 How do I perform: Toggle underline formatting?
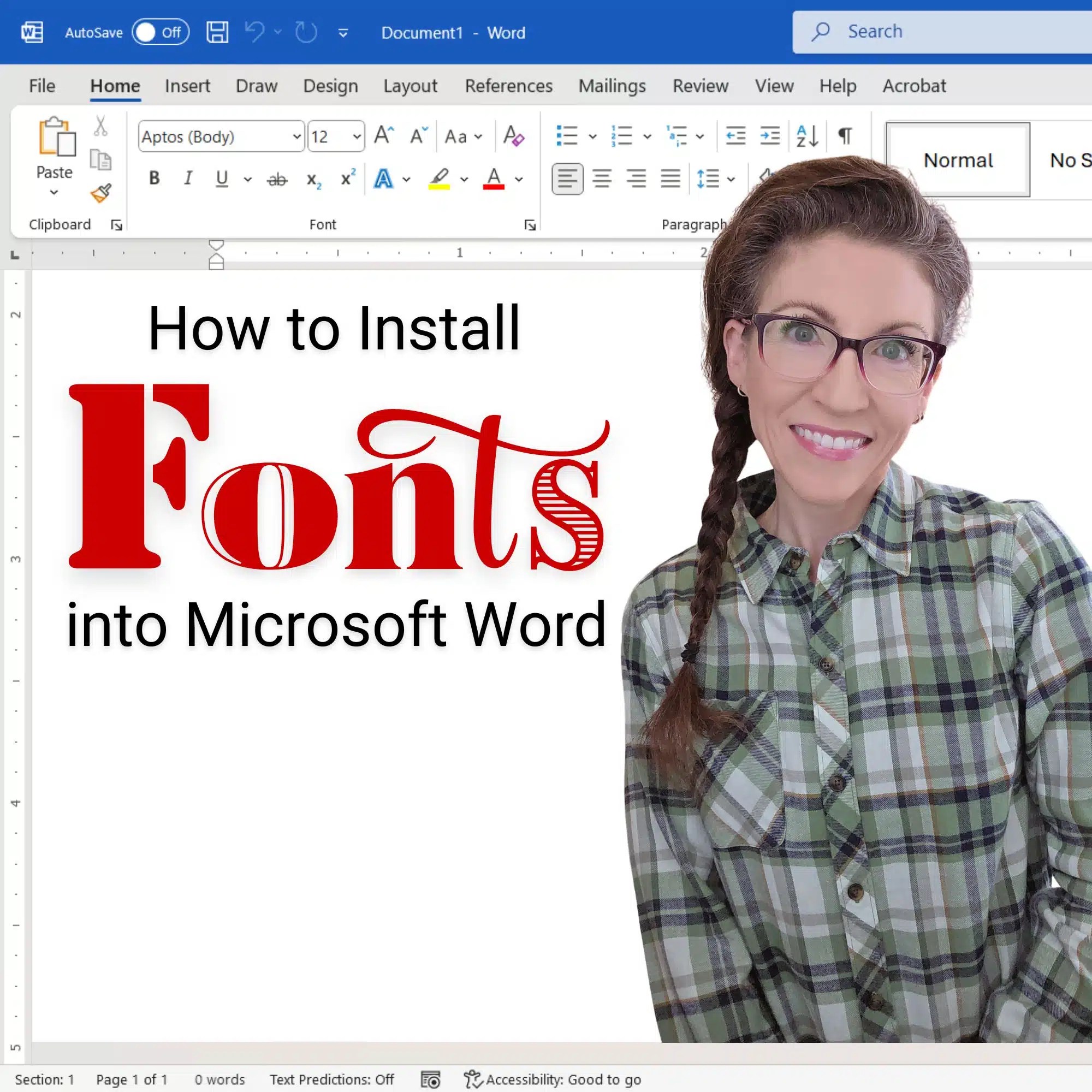click(222, 179)
